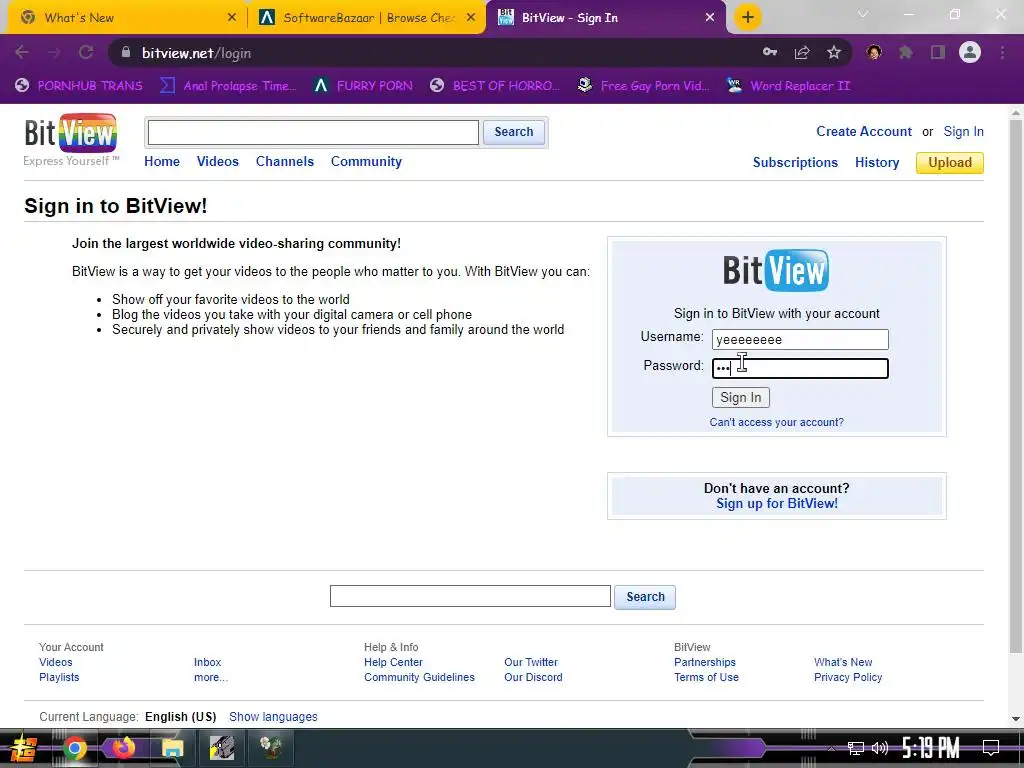Image resolution: width=1024 pixels, height=768 pixels.
Task: Click Show languages link
Action: pyautogui.click(x=273, y=716)
